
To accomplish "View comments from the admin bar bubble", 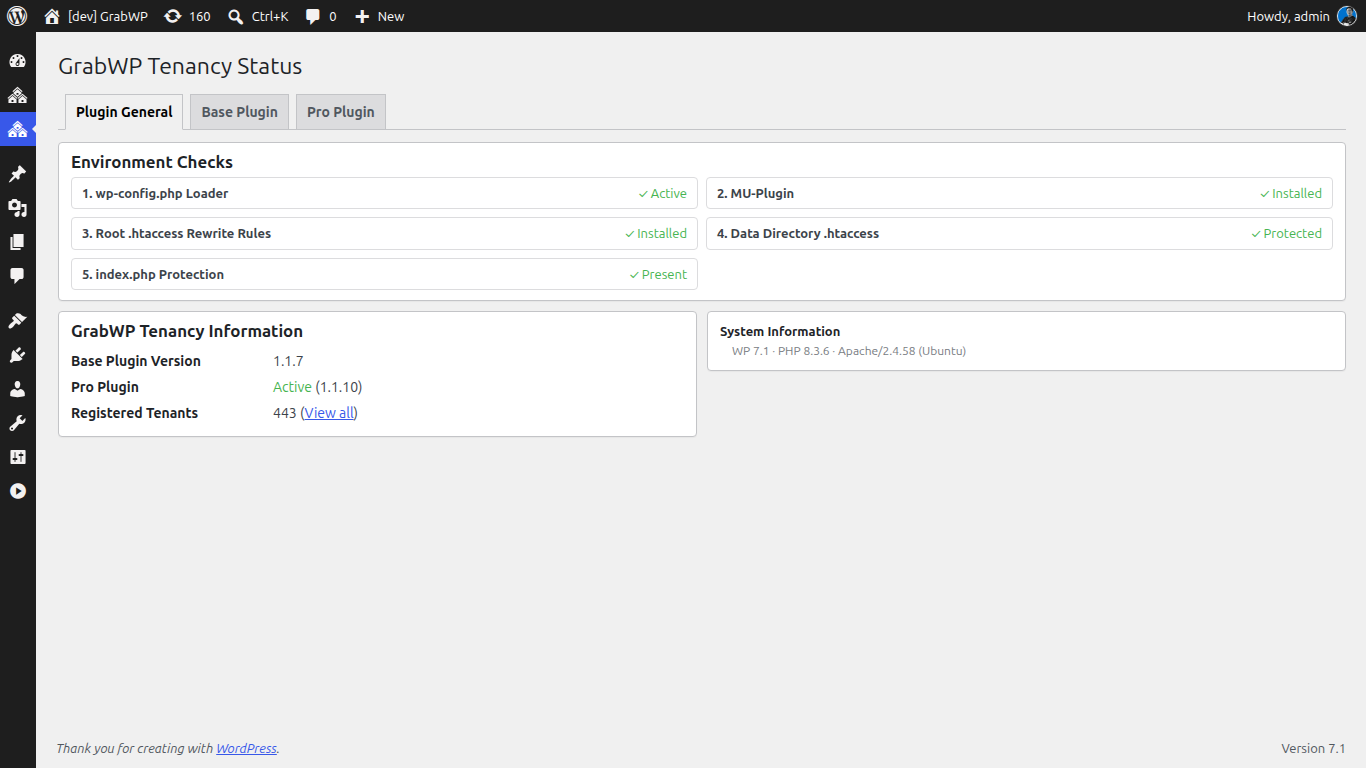I will click(321, 16).
